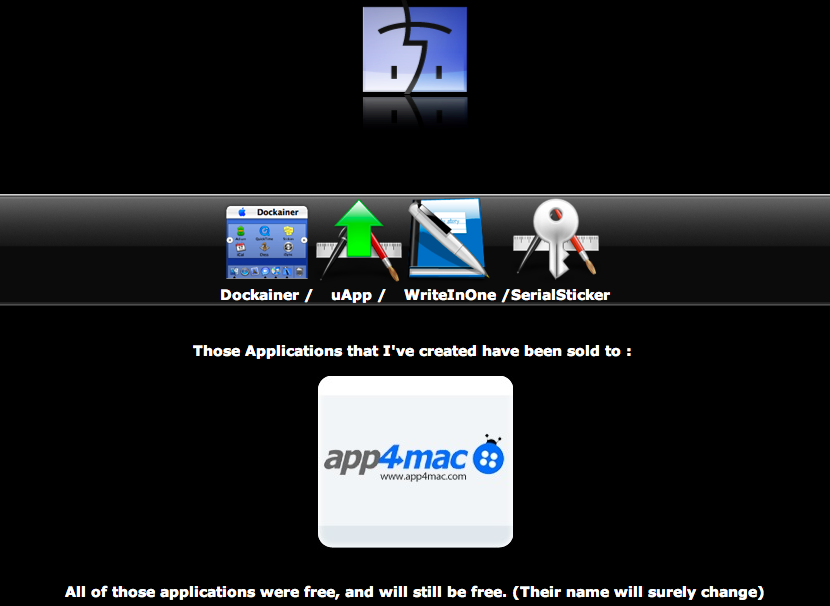Follow the uApp text link
The height and width of the screenshot is (606, 830).
coord(351,295)
